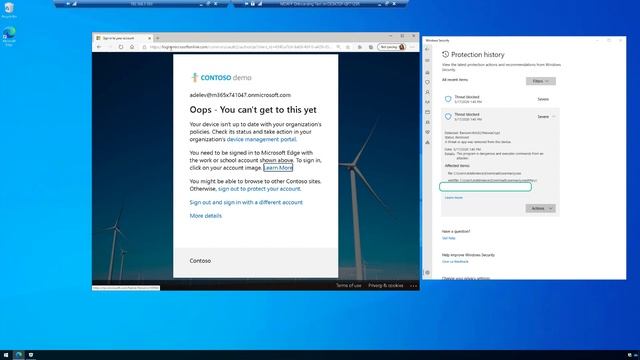
Task: Open Edge home page via house icon
Action: click(x=132, y=47)
